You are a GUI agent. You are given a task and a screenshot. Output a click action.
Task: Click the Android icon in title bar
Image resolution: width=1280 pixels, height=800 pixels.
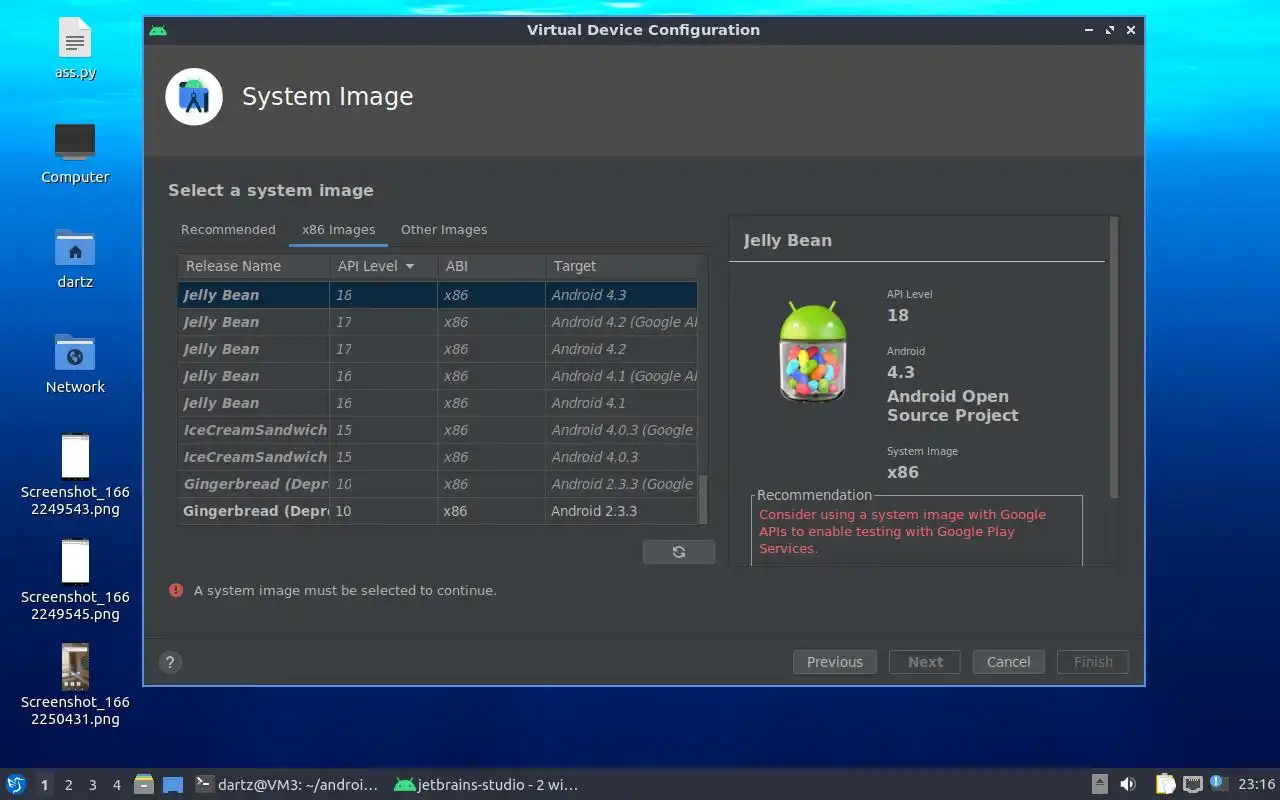tap(158, 30)
